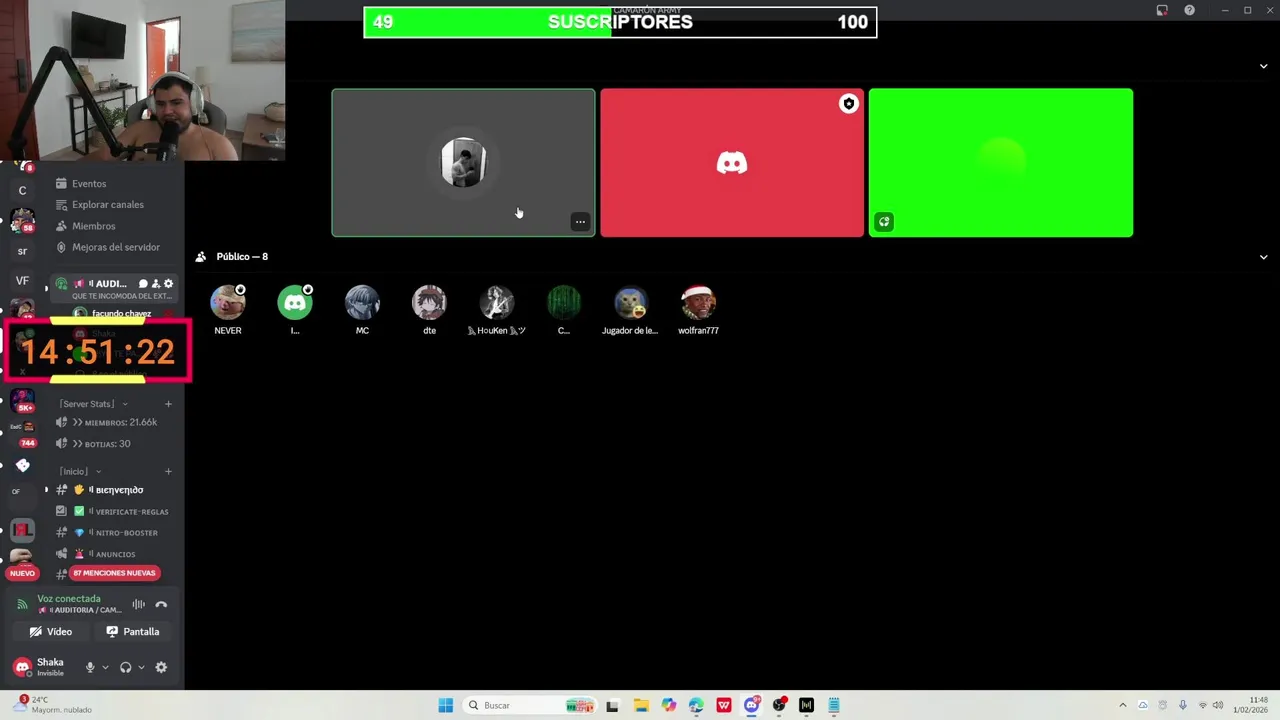1280x720 pixels.
Task: Collapse the stage speakers chevron
Action: [x=1263, y=66]
